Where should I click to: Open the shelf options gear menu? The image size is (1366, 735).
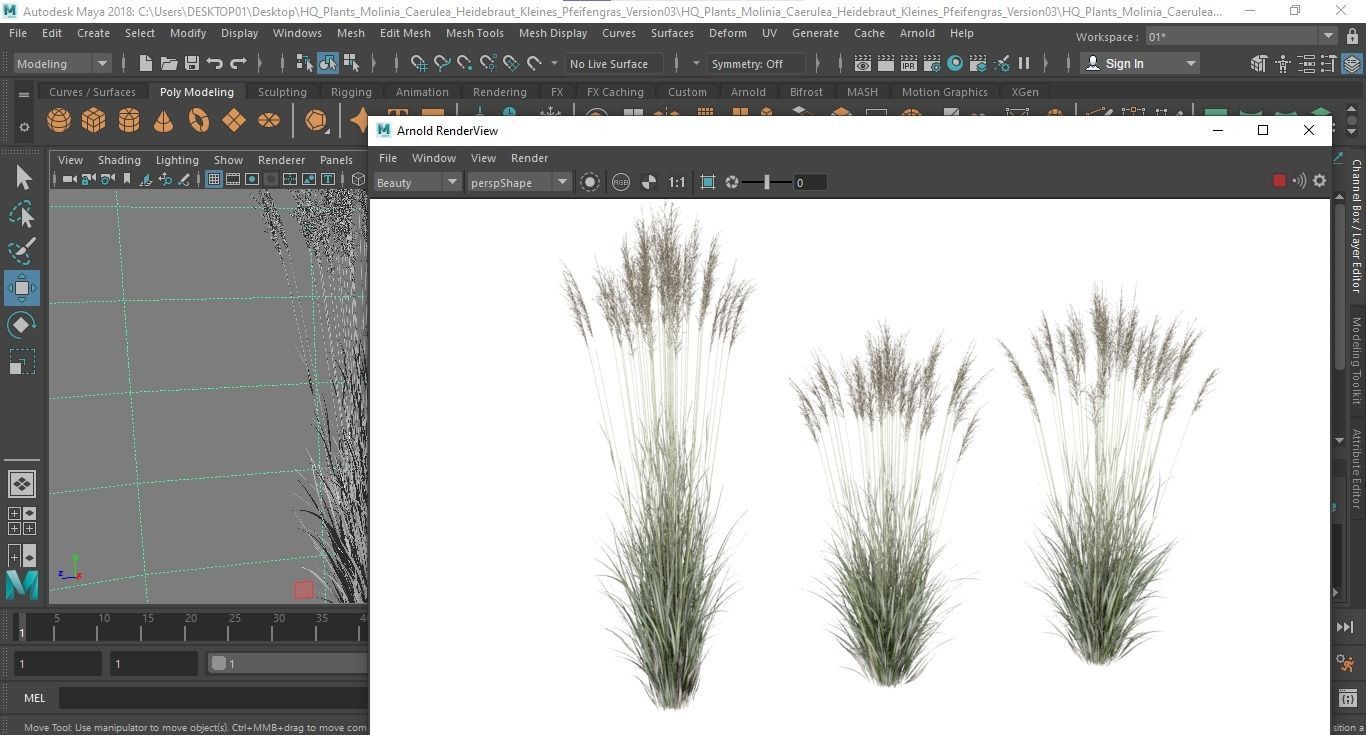pos(24,127)
